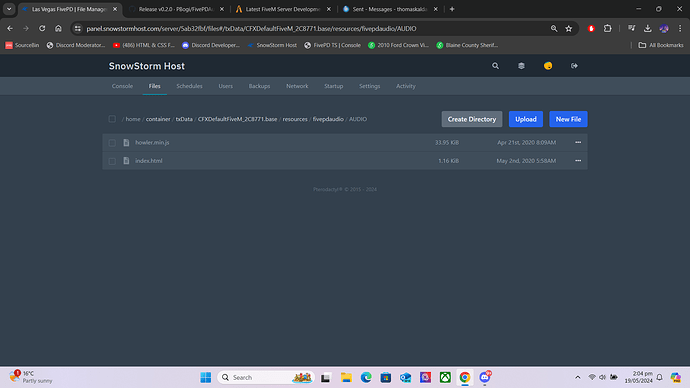690x388 pixels.
Task: Go to CFXDefaultFiveM_2C8771.base breadcrumb
Action: (237, 119)
